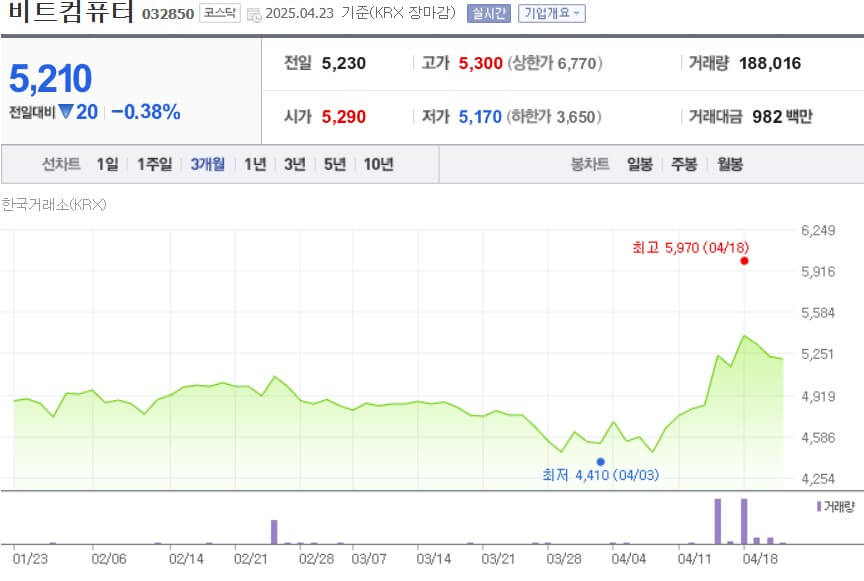Show the 주봉 weekly candle chart
This screenshot has height=581, width=864.
point(684,164)
